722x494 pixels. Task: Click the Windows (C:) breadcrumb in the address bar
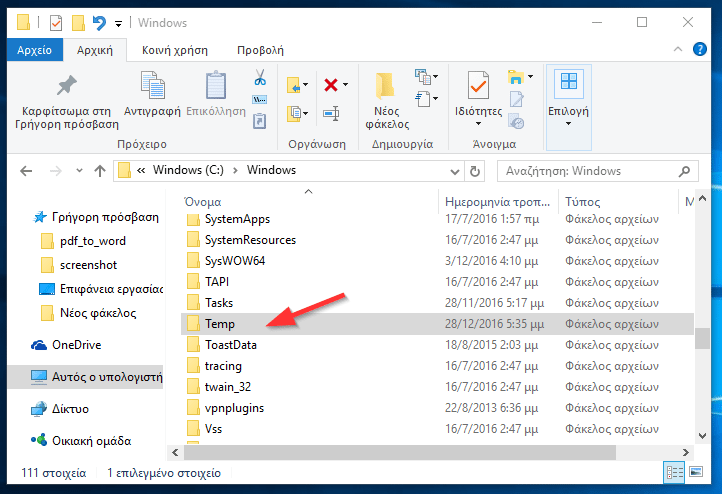pos(188,170)
